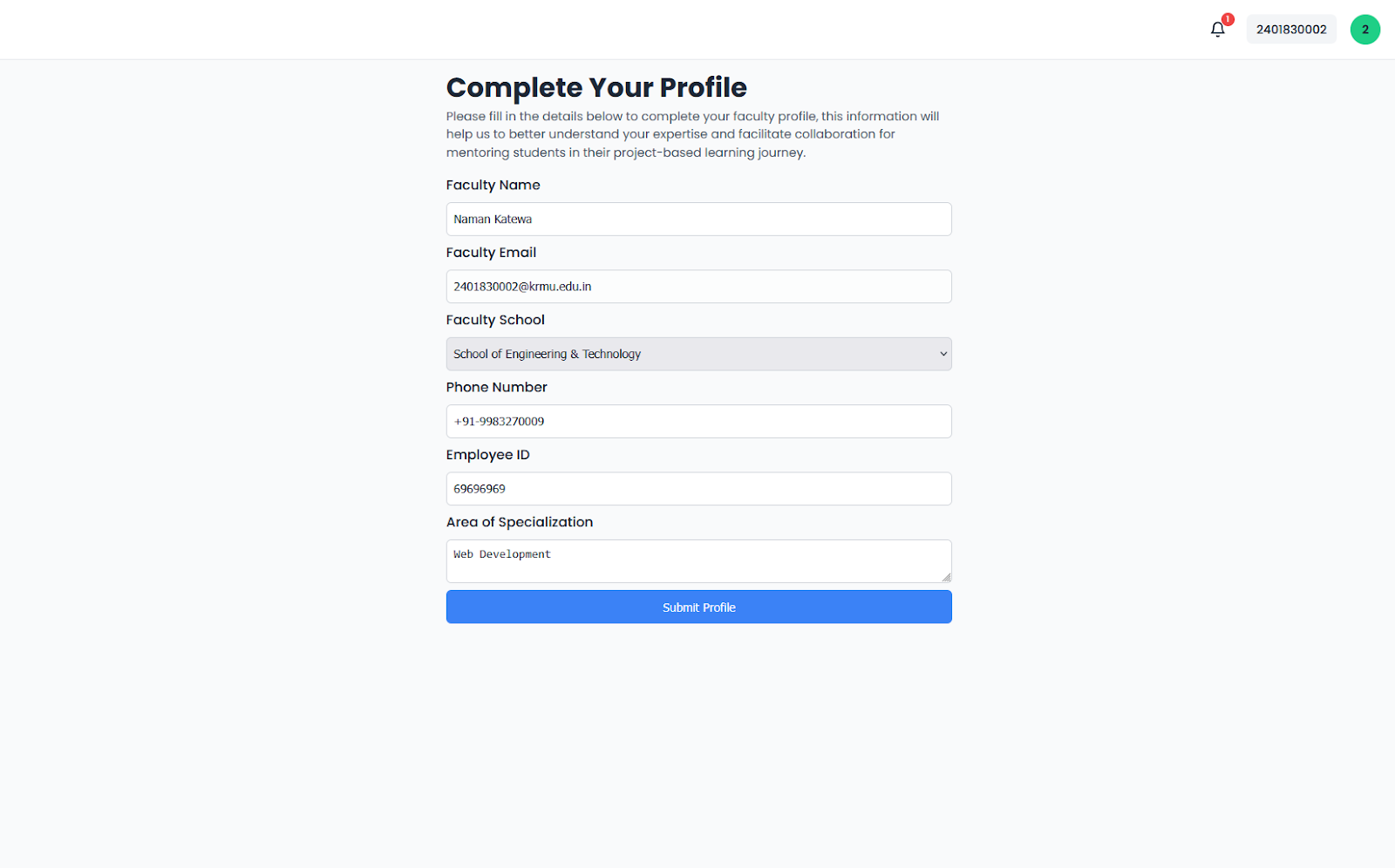The image size is (1395, 868).
Task: Open the Faculty School dropdown
Action: coord(698,354)
